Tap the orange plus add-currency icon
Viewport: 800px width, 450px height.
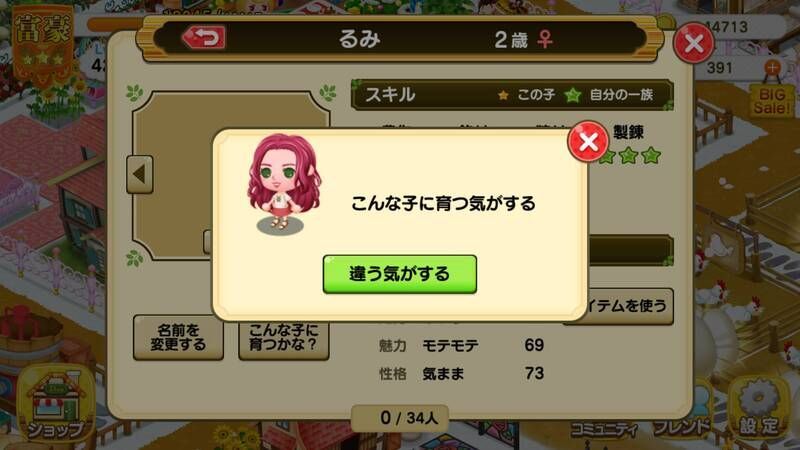click(772, 67)
